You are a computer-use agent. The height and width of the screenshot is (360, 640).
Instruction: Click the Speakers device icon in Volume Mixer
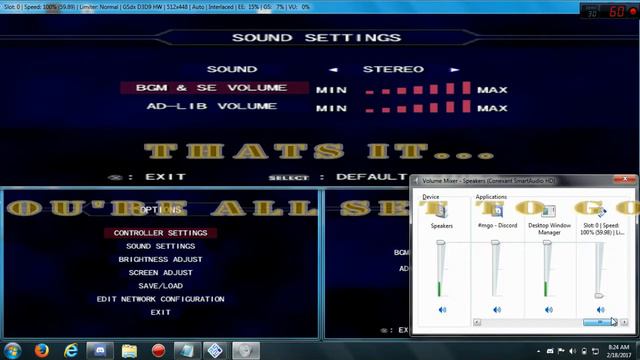coord(441,211)
